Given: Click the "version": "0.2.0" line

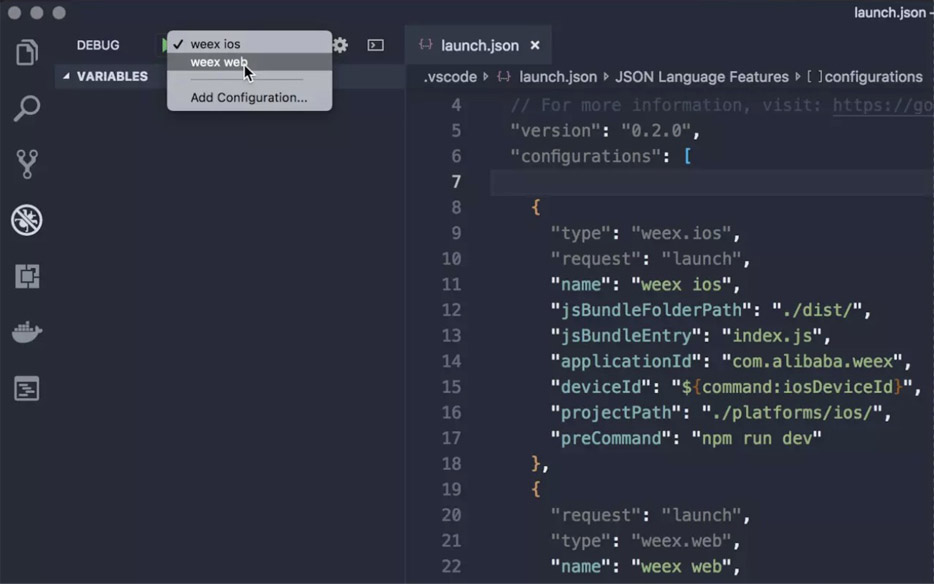Looking at the screenshot, I should click(605, 131).
